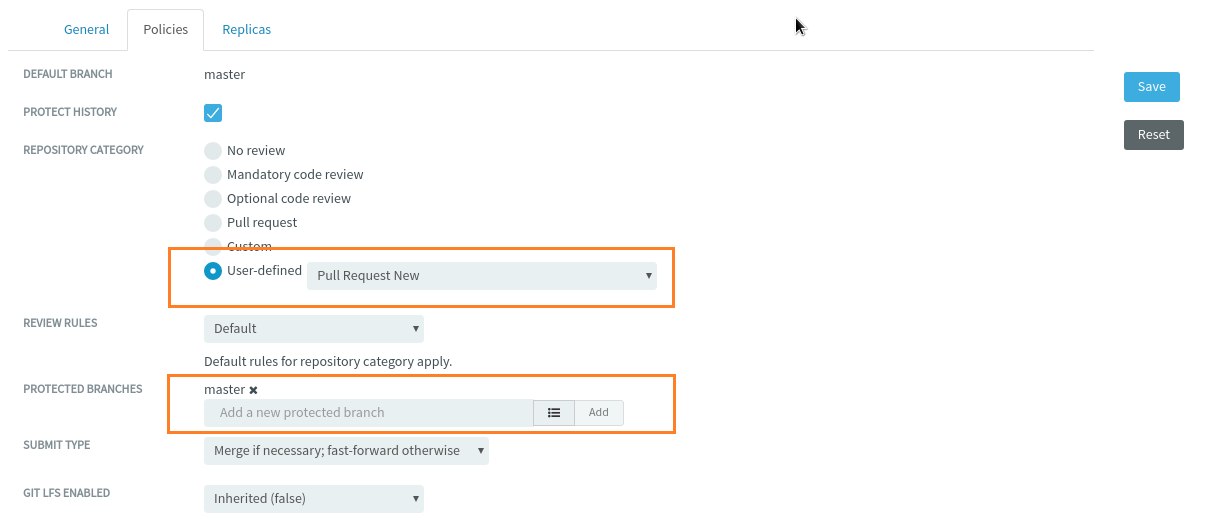Switch to the Replicas tab

point(247,29)
